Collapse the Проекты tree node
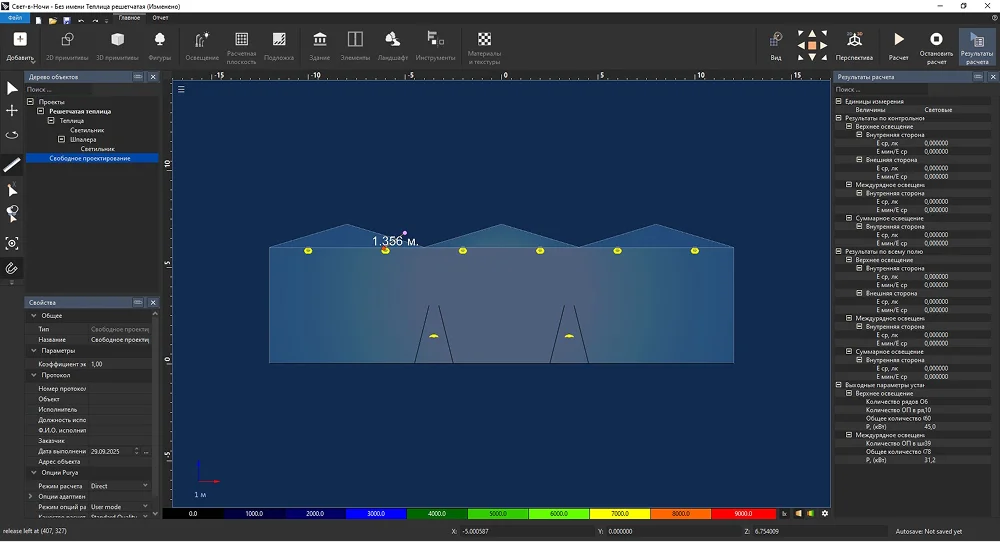This screenshot has width=1000, height=542. click(30, 102)
